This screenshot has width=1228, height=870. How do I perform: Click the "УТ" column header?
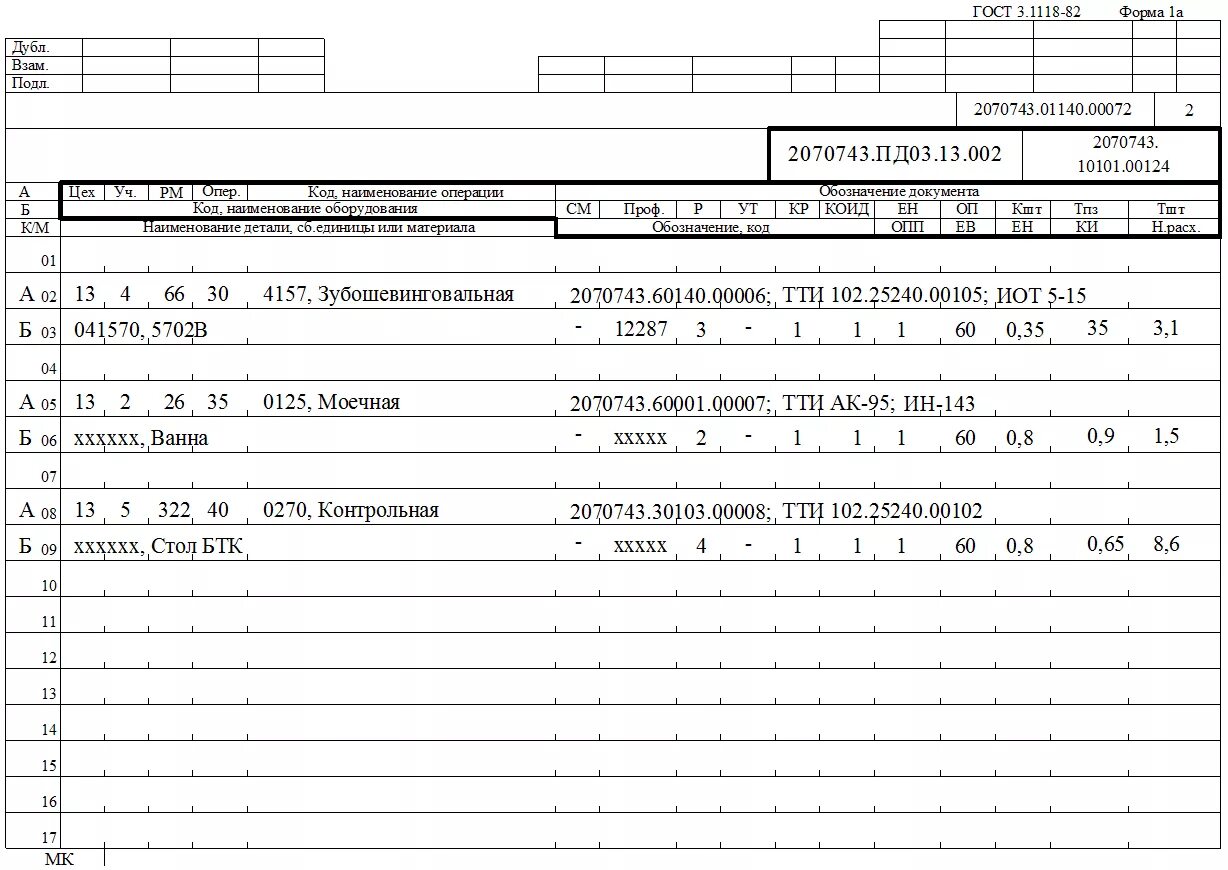click(x=747, y=209)
